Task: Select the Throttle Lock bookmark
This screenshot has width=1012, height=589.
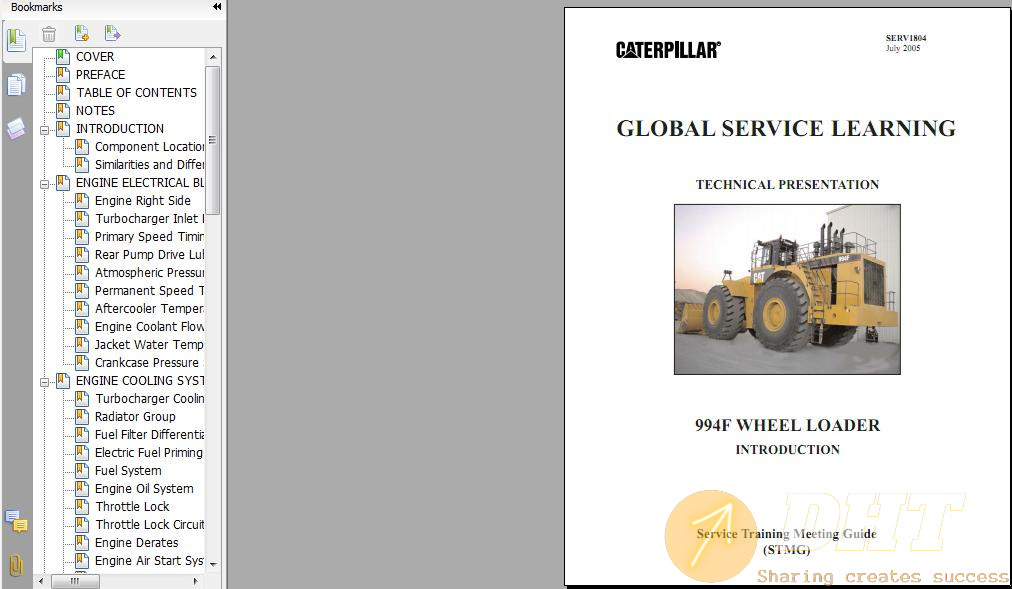Action: tap(132, 508)
